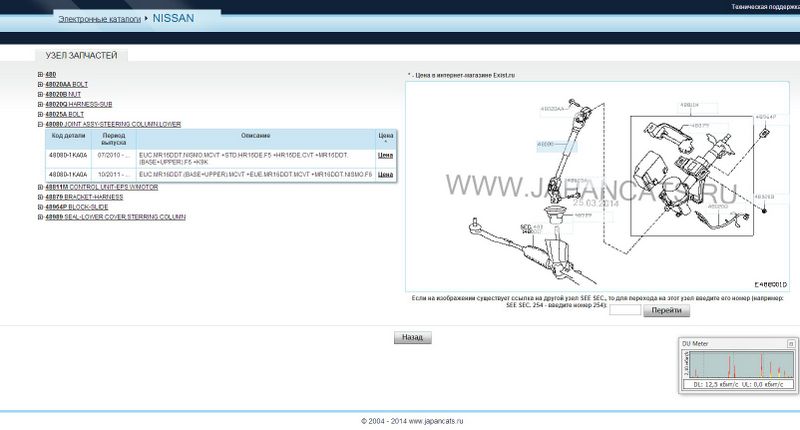Click DL 12,5 кбит/с reading in DU Meter
This screenshot has height=430, width=800.
click(x=716, y=384)
